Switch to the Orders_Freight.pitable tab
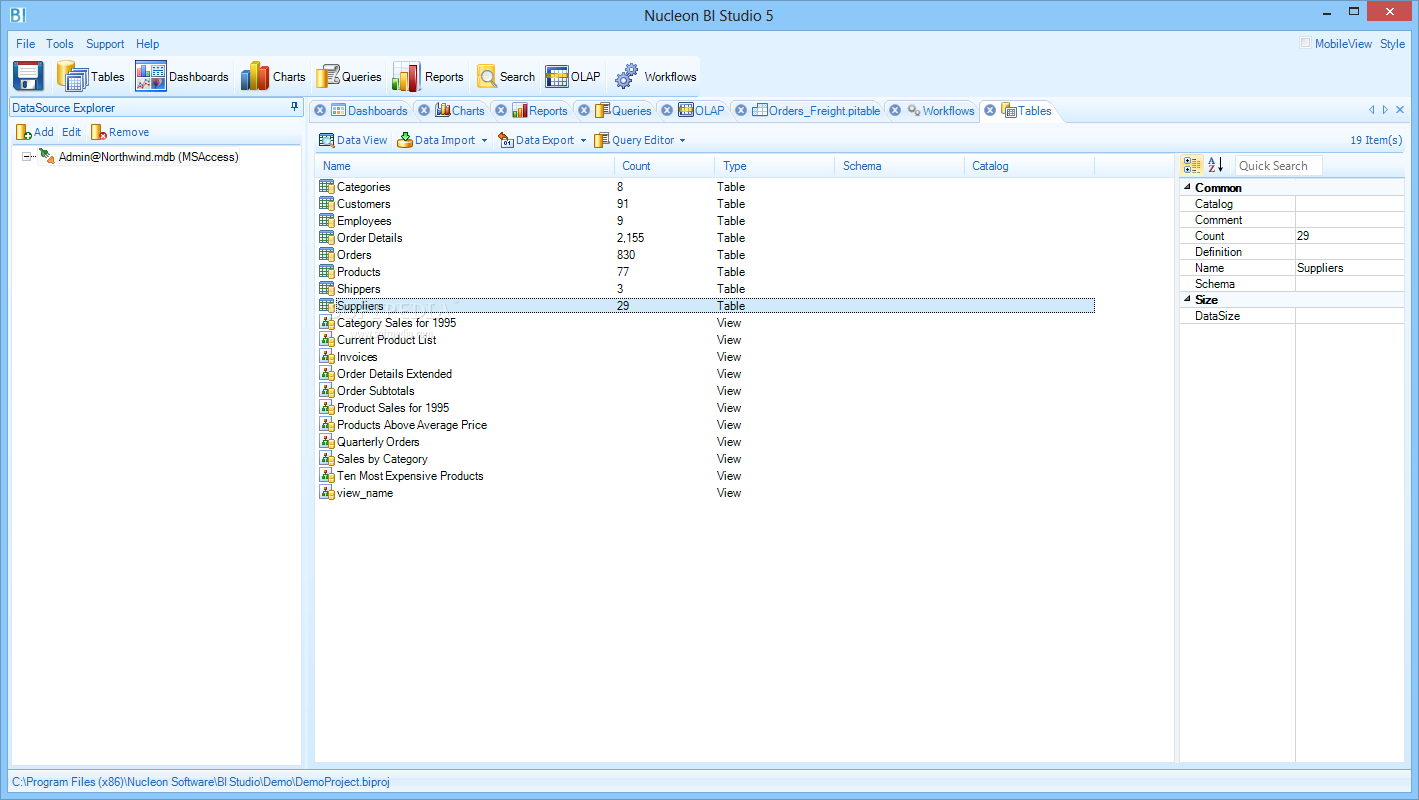 (x=816, y=111)
